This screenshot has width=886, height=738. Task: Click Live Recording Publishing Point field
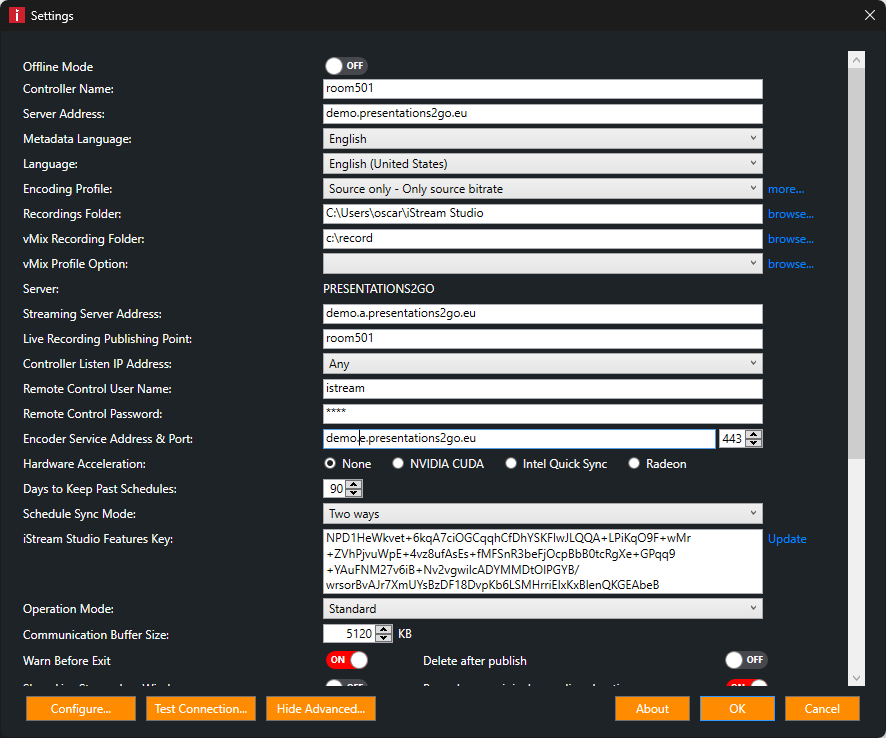[542, 338]
